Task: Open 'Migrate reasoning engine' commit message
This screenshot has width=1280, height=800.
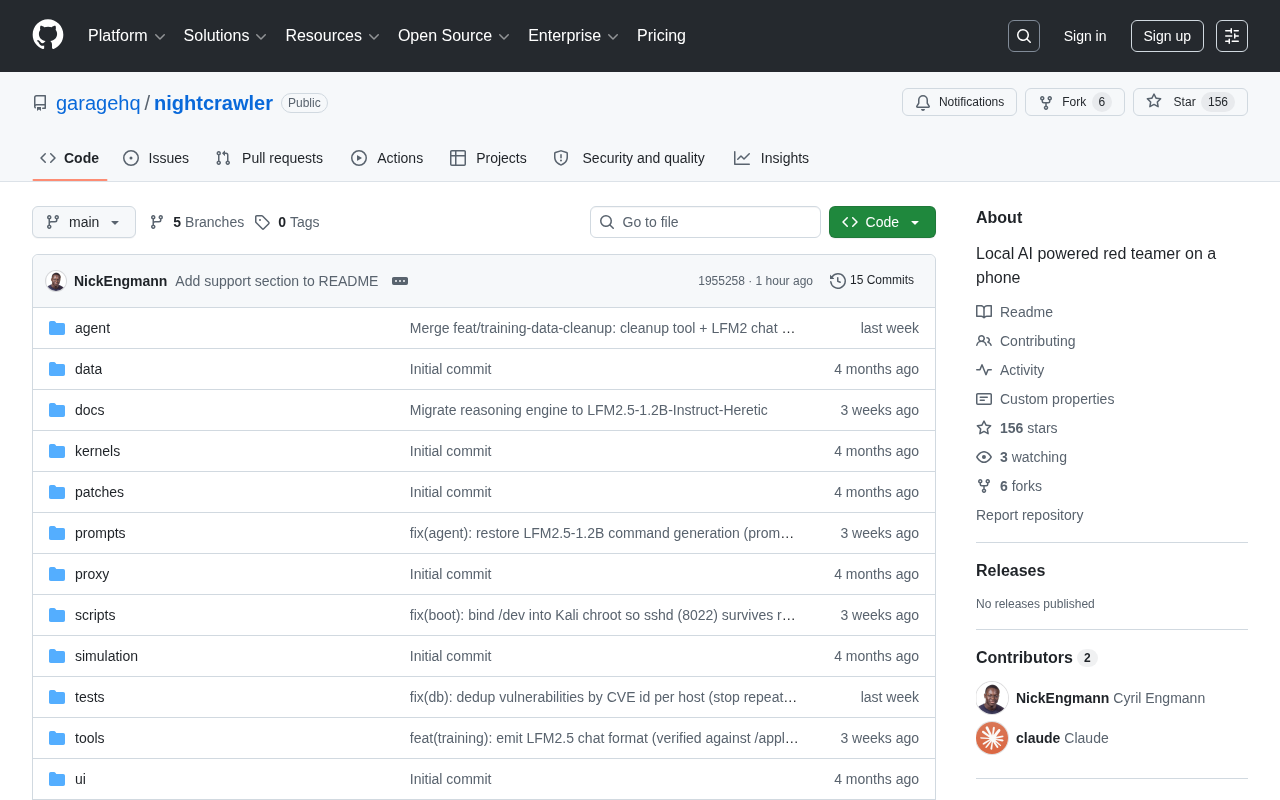Action: (x=589, y=410)
